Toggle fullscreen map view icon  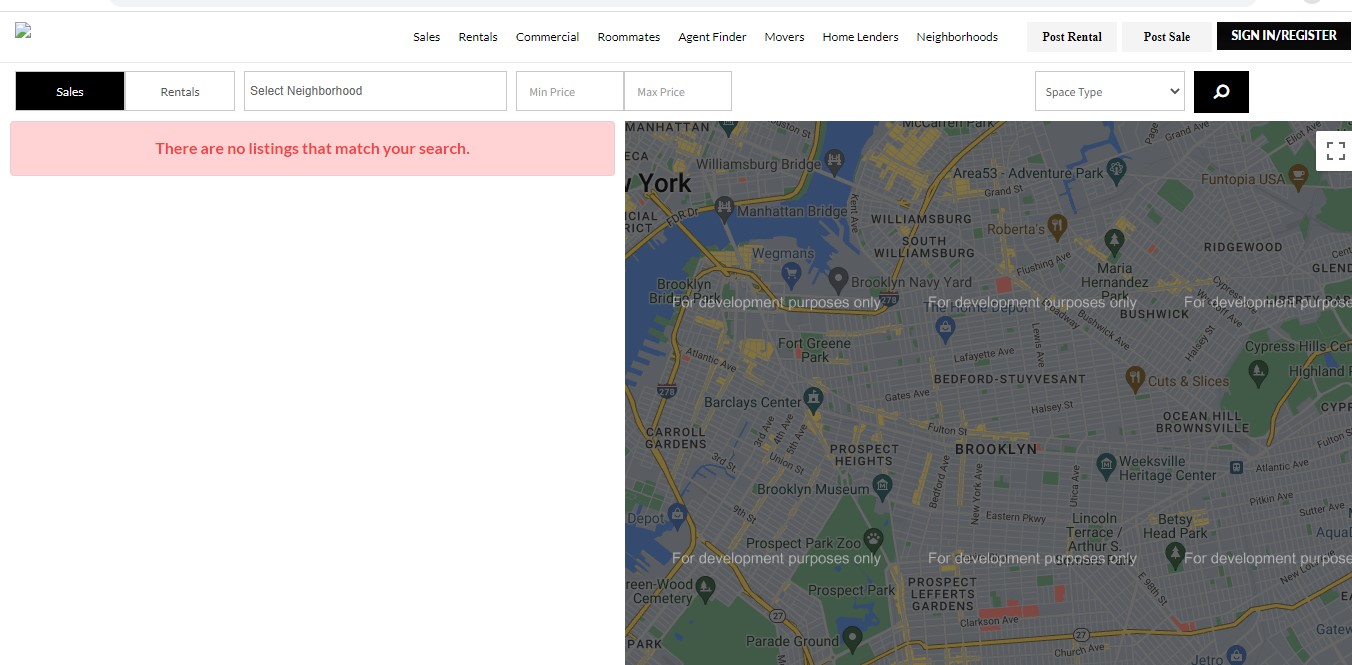1335,151
